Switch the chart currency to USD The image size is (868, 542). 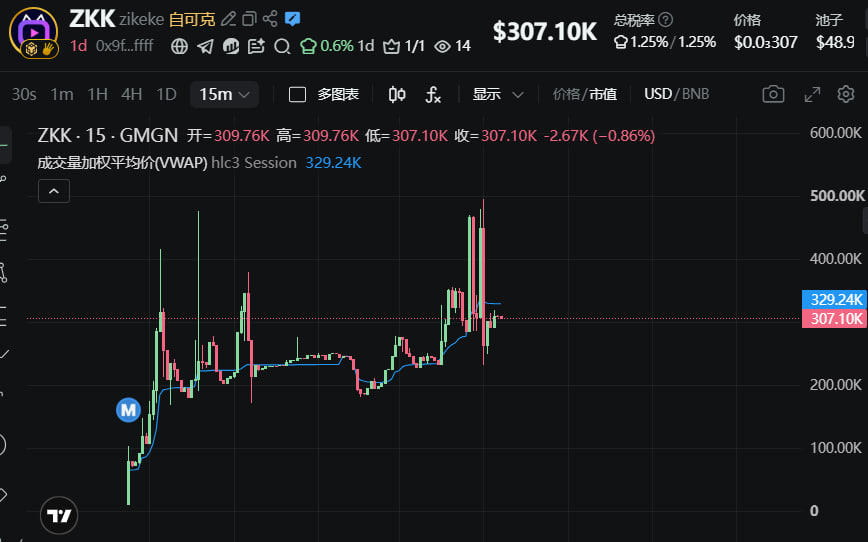(x=658, y=94)
